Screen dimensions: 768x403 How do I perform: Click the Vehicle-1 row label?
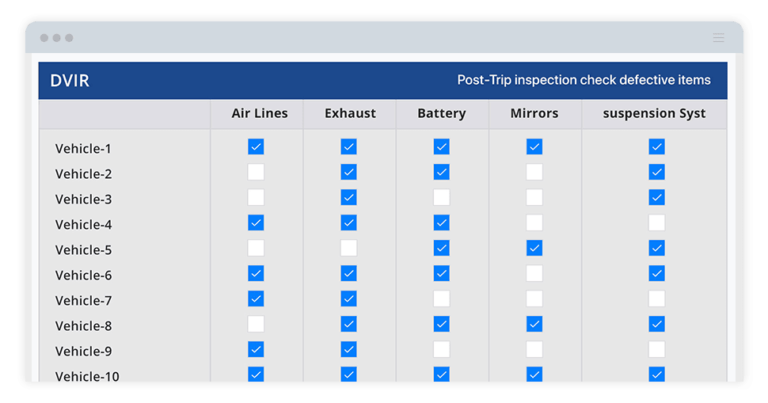click(x=83, y=148)
